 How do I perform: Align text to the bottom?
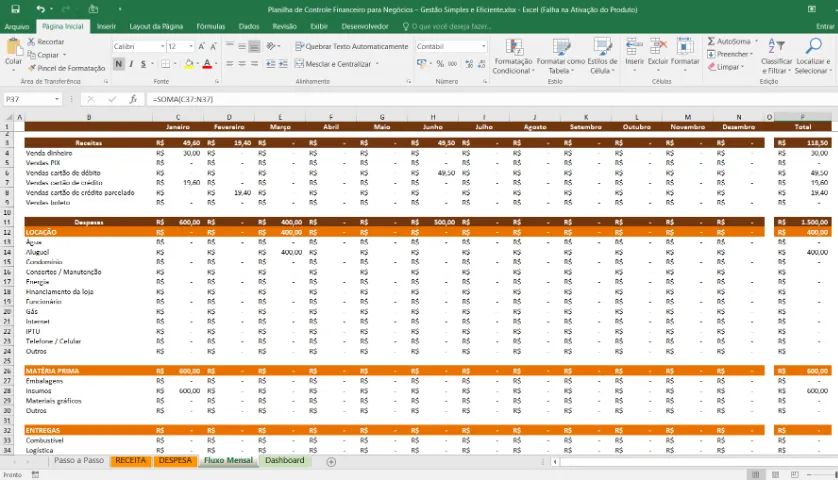tap(254, 47)
